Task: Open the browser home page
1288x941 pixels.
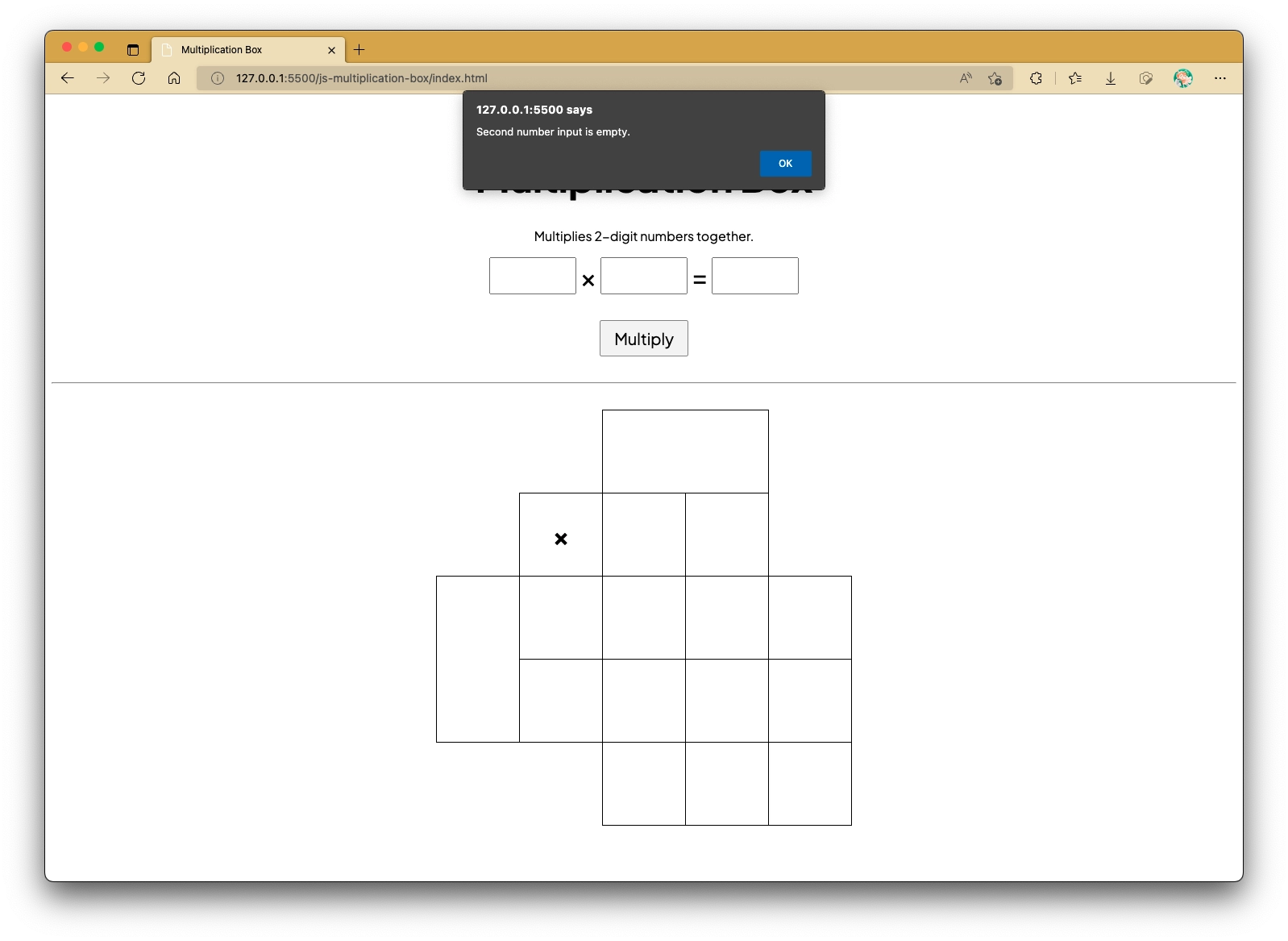Action: [174, 78]
